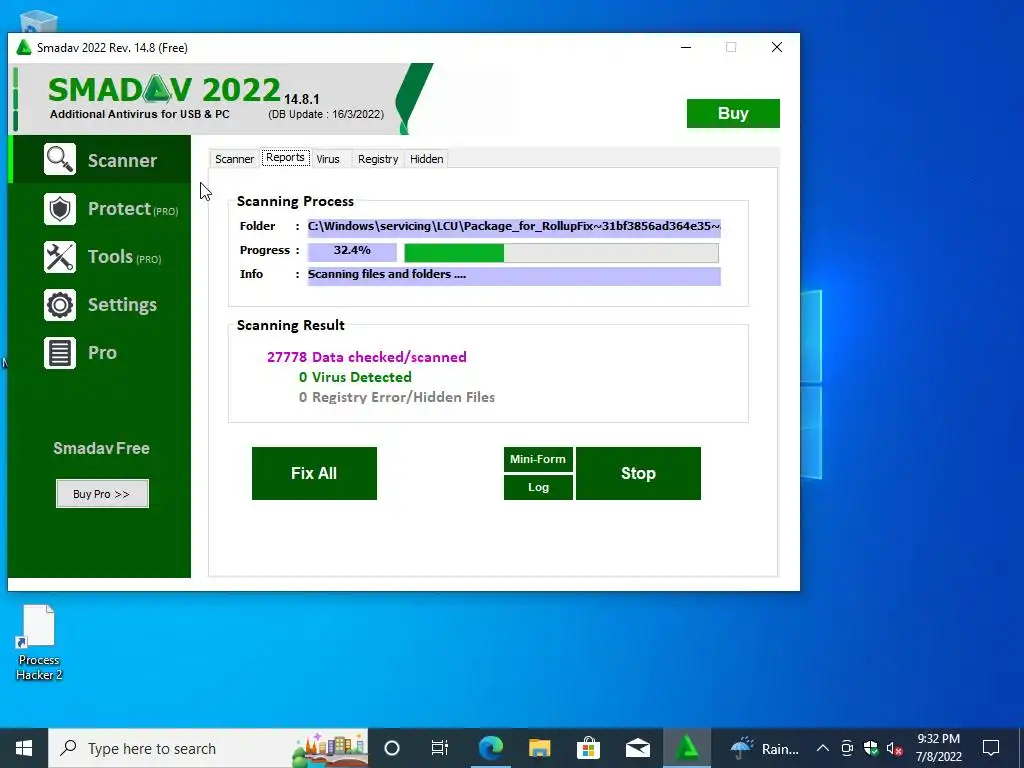The height and width of the screenshot is (768, 1024).
Task: Click the scanning folder path field
Action: click(x=514, y=227)
